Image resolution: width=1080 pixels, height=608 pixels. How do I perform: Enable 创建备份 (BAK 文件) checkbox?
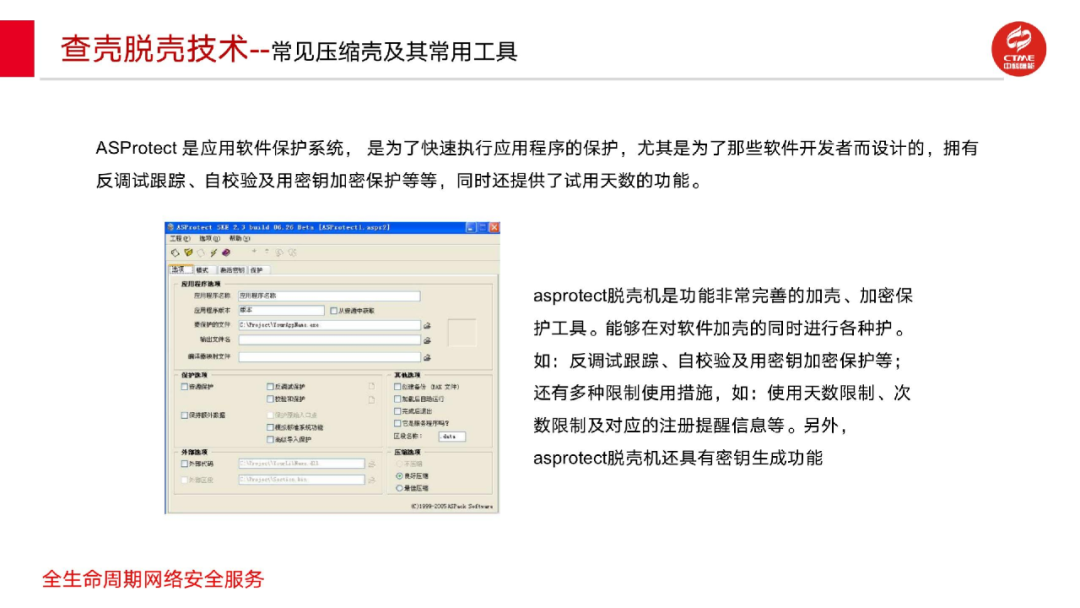(x=397, y=387)
